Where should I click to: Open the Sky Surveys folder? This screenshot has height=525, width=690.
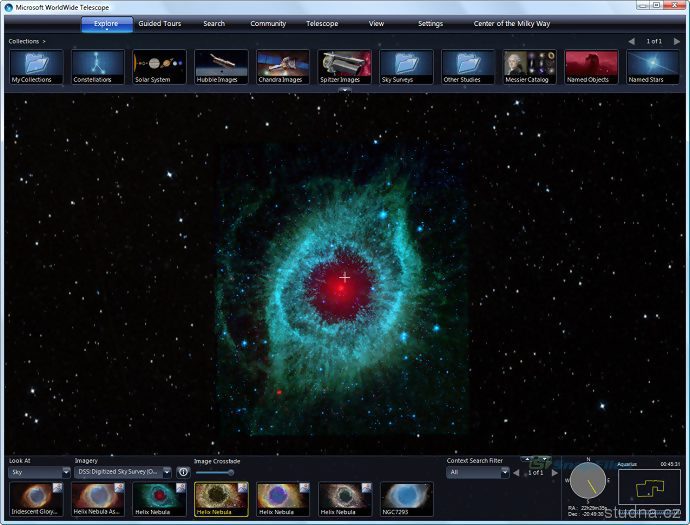[406, 67]
